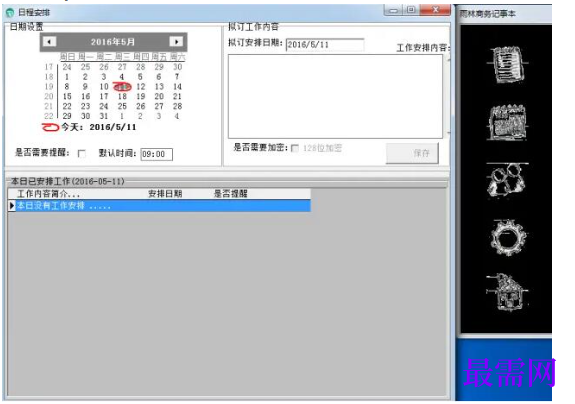
Task: Click the arrangement date column header
Action: pos(165,194)
